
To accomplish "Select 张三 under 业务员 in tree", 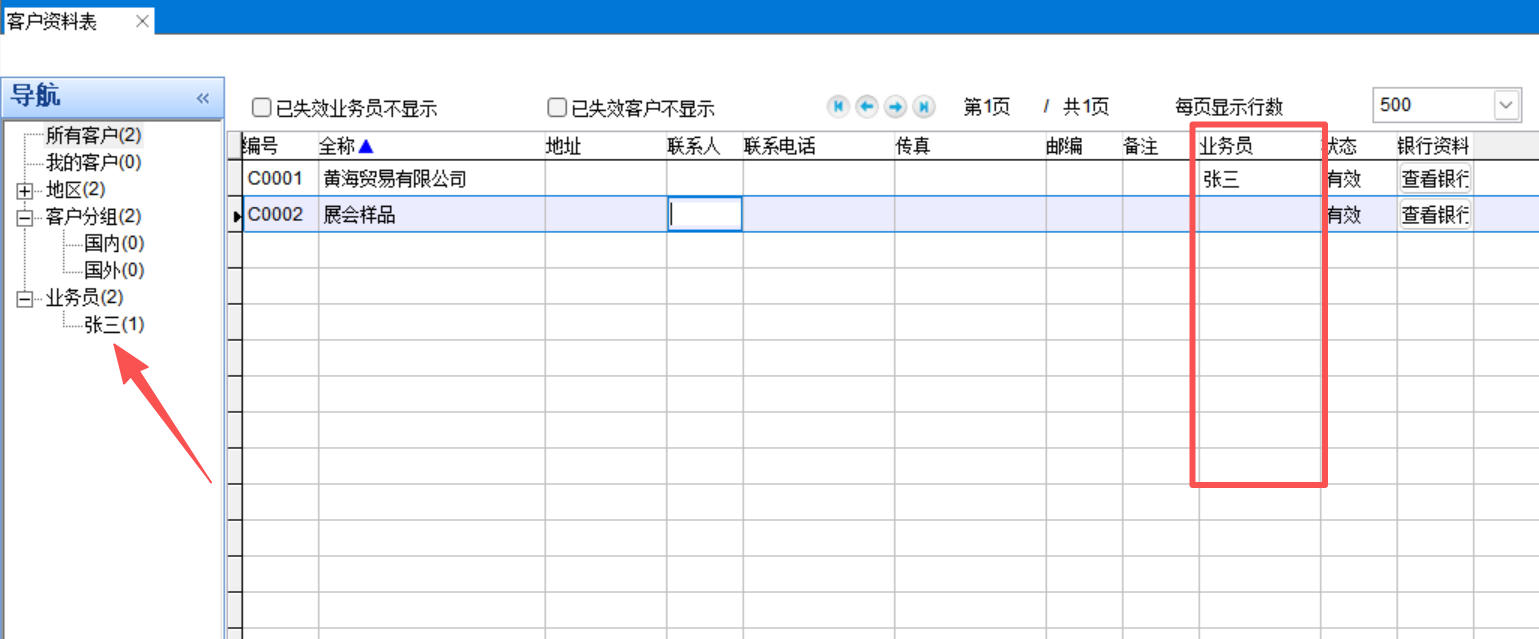I will [114, 324].
